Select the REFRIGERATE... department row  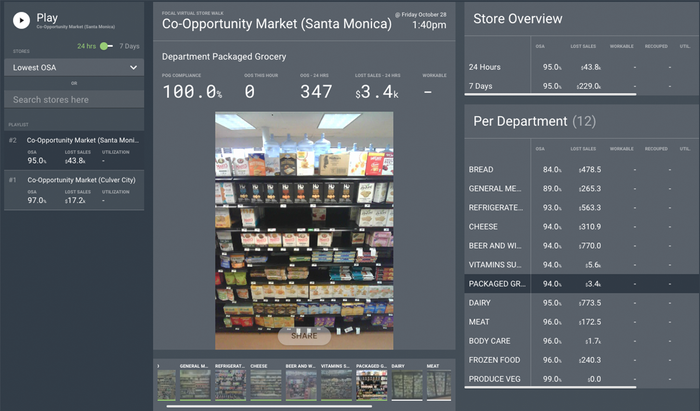582,208
